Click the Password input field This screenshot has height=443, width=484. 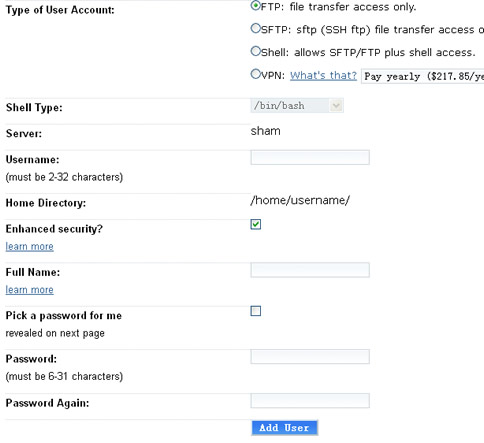pyautogui.click(x=310, y=357)
